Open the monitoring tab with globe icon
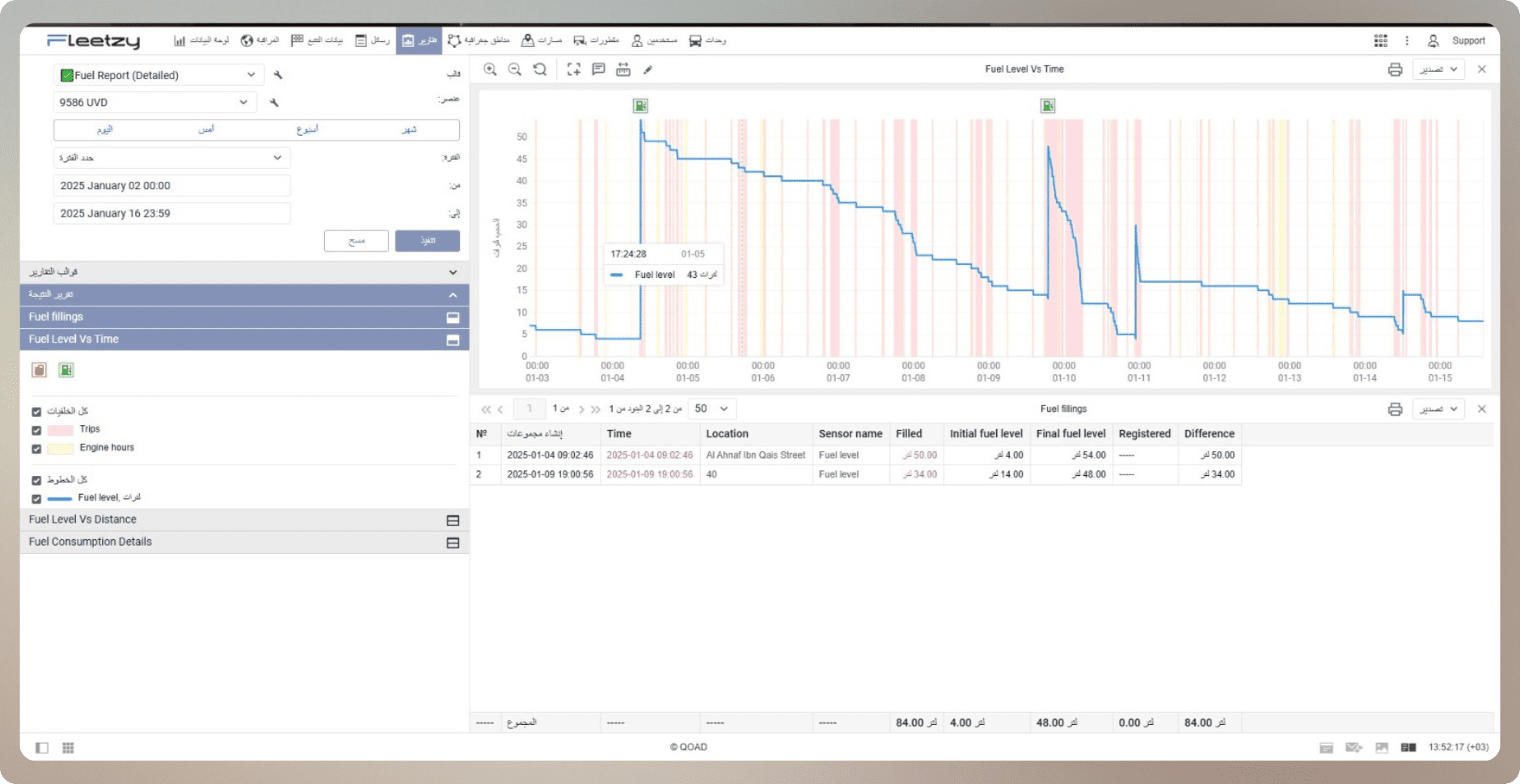 [260, 40]
